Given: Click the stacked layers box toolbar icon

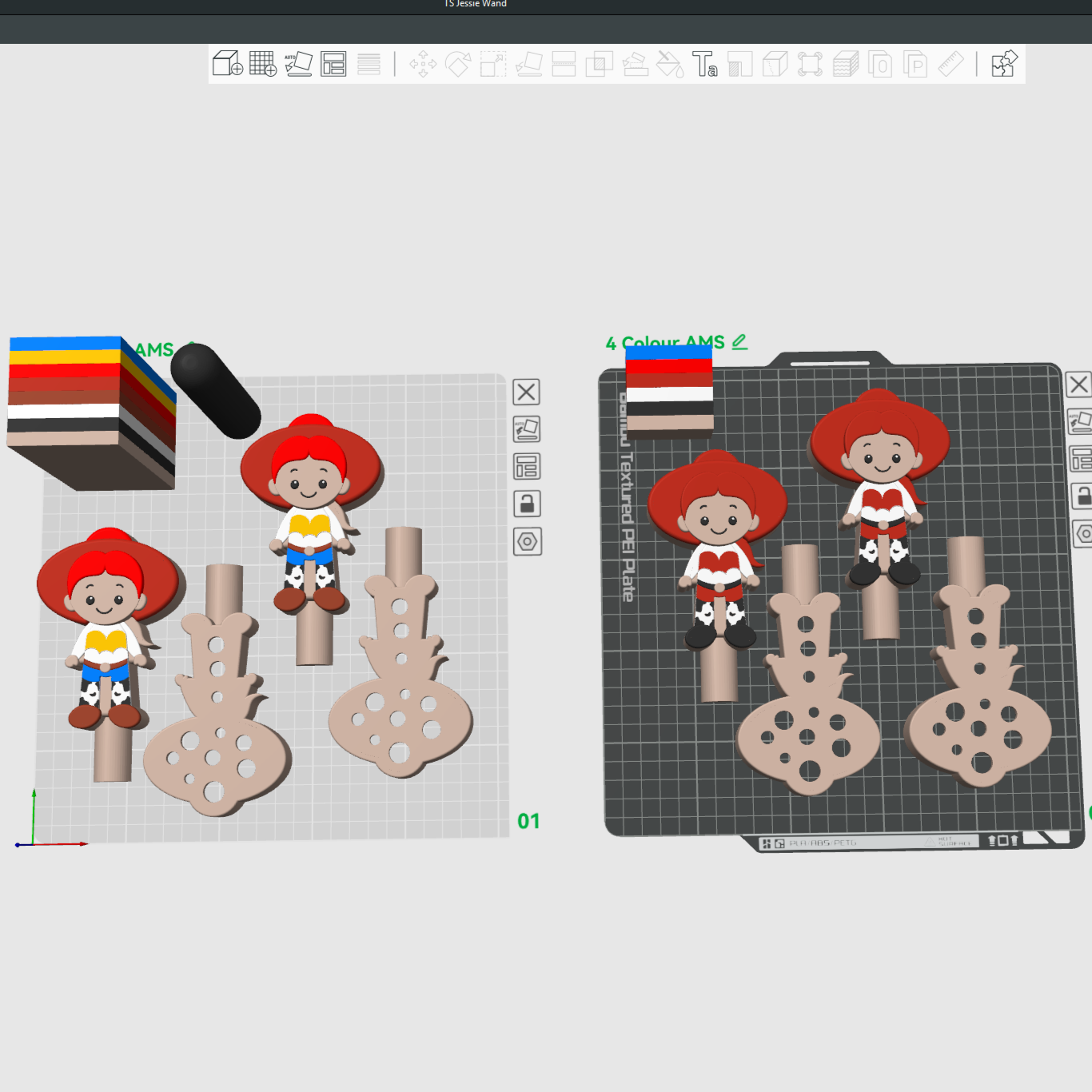Looking at the screenshot, I should click(845, 63).
